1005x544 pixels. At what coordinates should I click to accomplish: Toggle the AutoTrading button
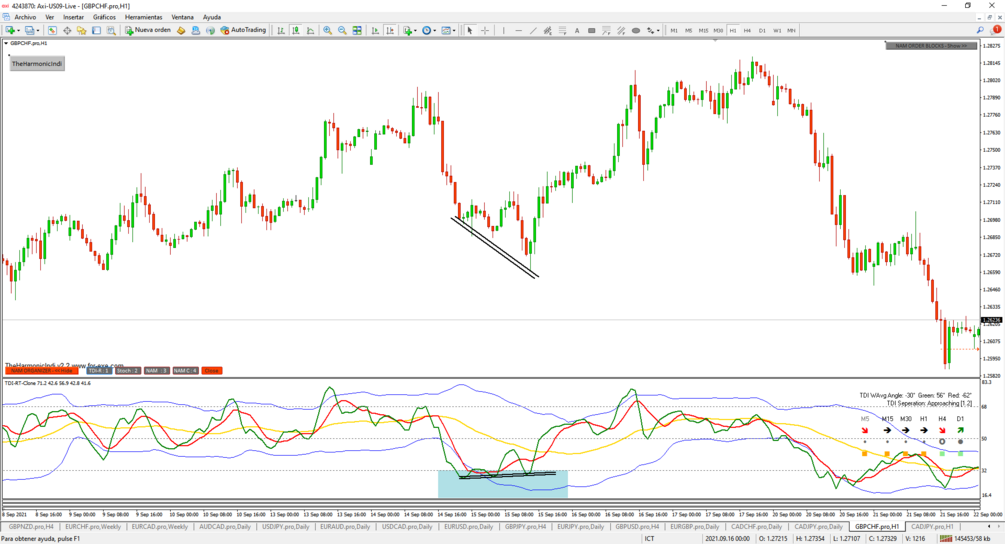243,30
